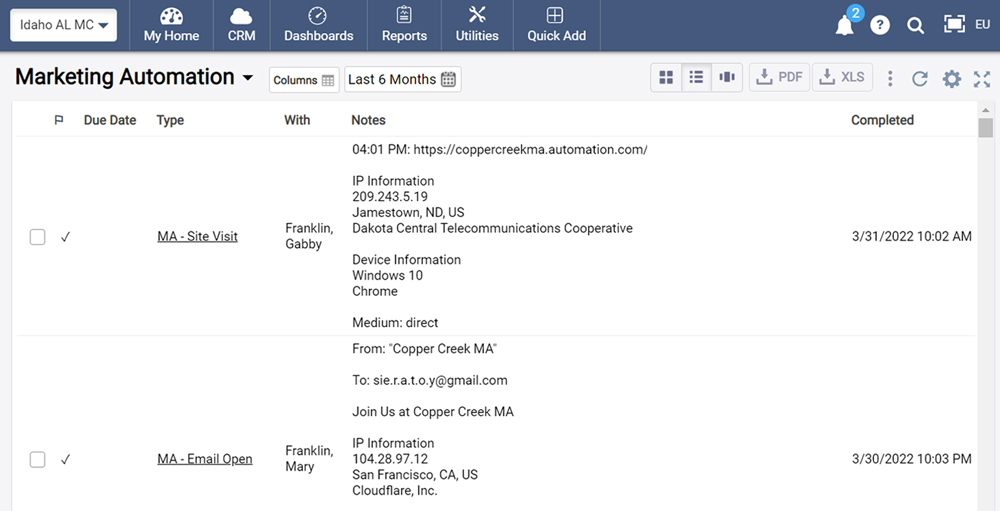Image resolution: width=1000 pixels, height=511 pixels.
Task: View notifications bell with badge 2
Action: pyautogui.click(x=846, y=24)
